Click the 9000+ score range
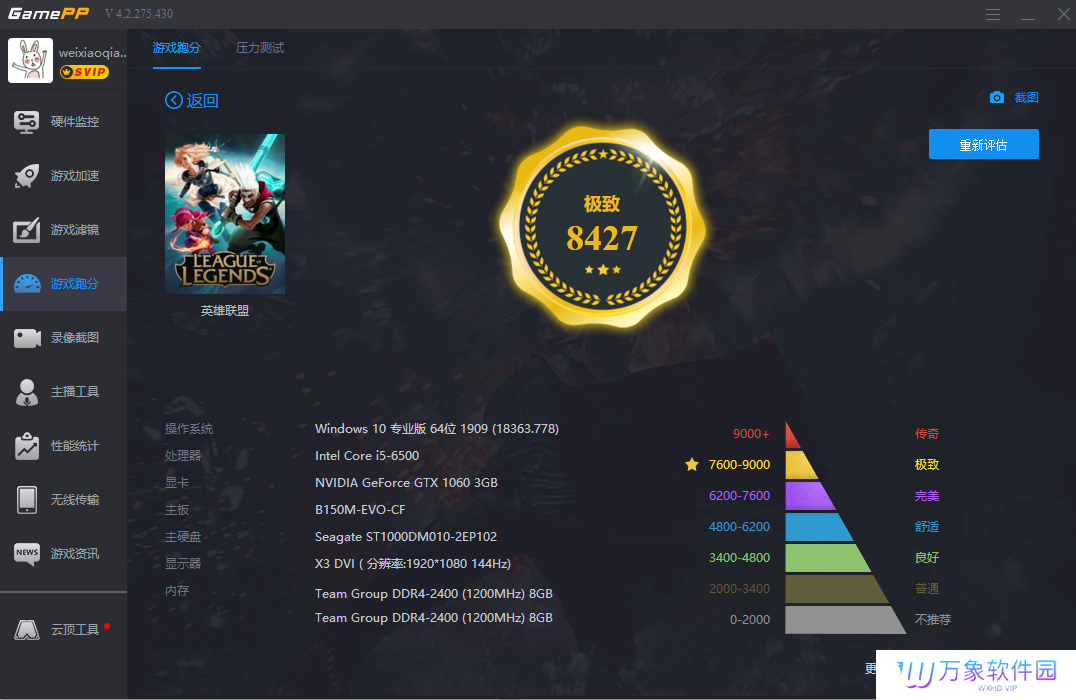This screenshot has height=700, width=1076. click(751, 434)
